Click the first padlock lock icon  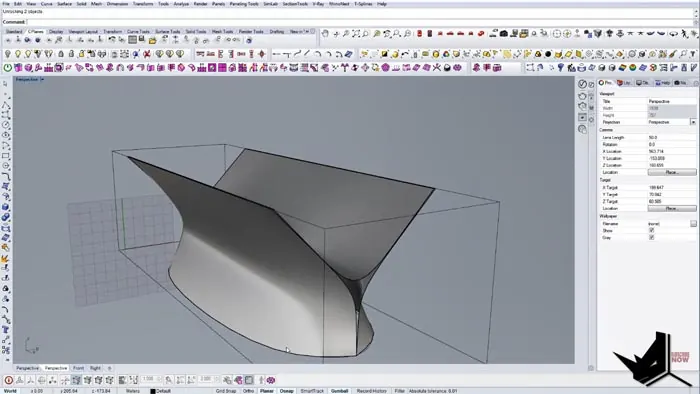point(61,54)
